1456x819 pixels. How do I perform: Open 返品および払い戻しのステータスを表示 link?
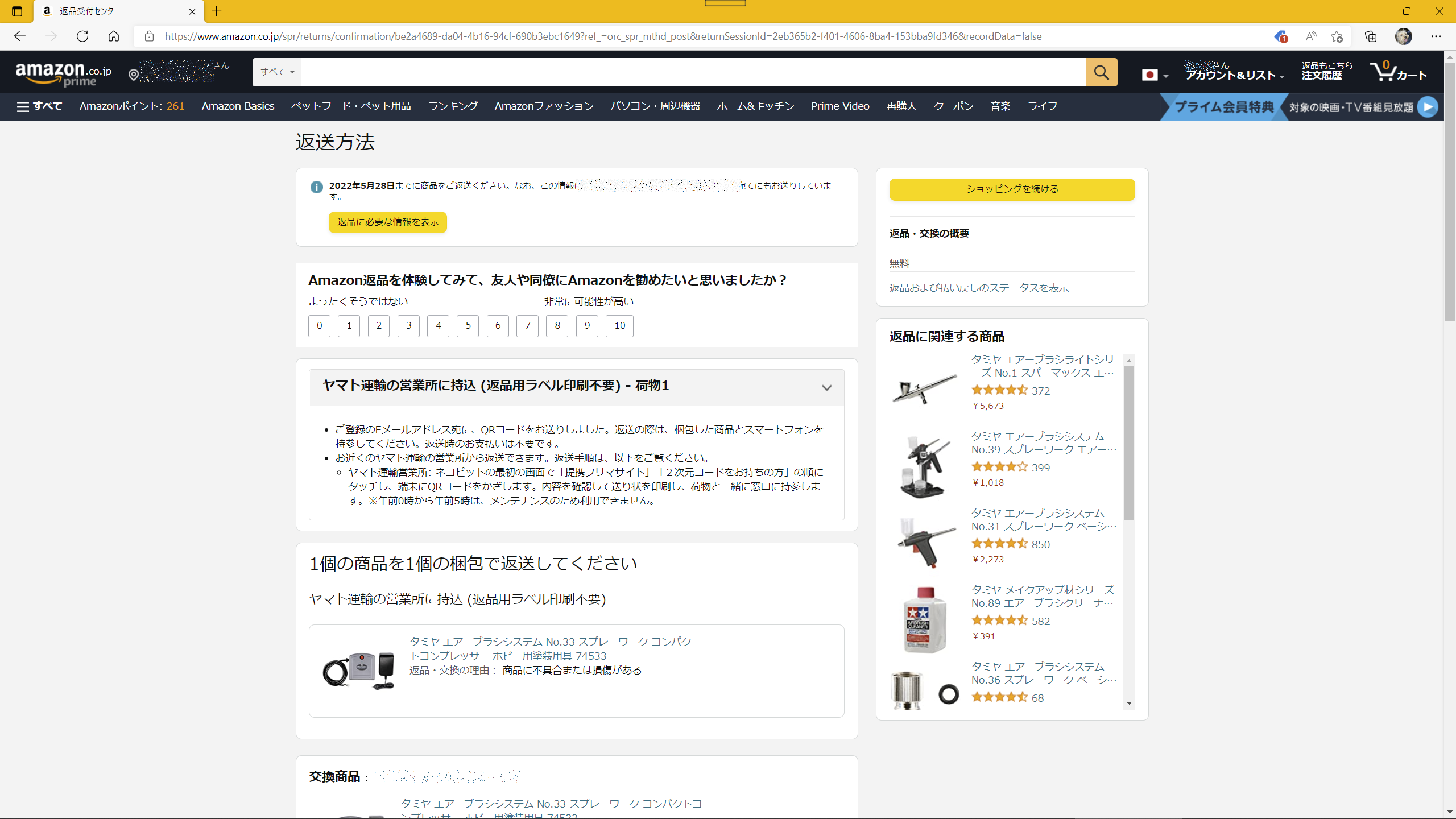click(979, 288)
